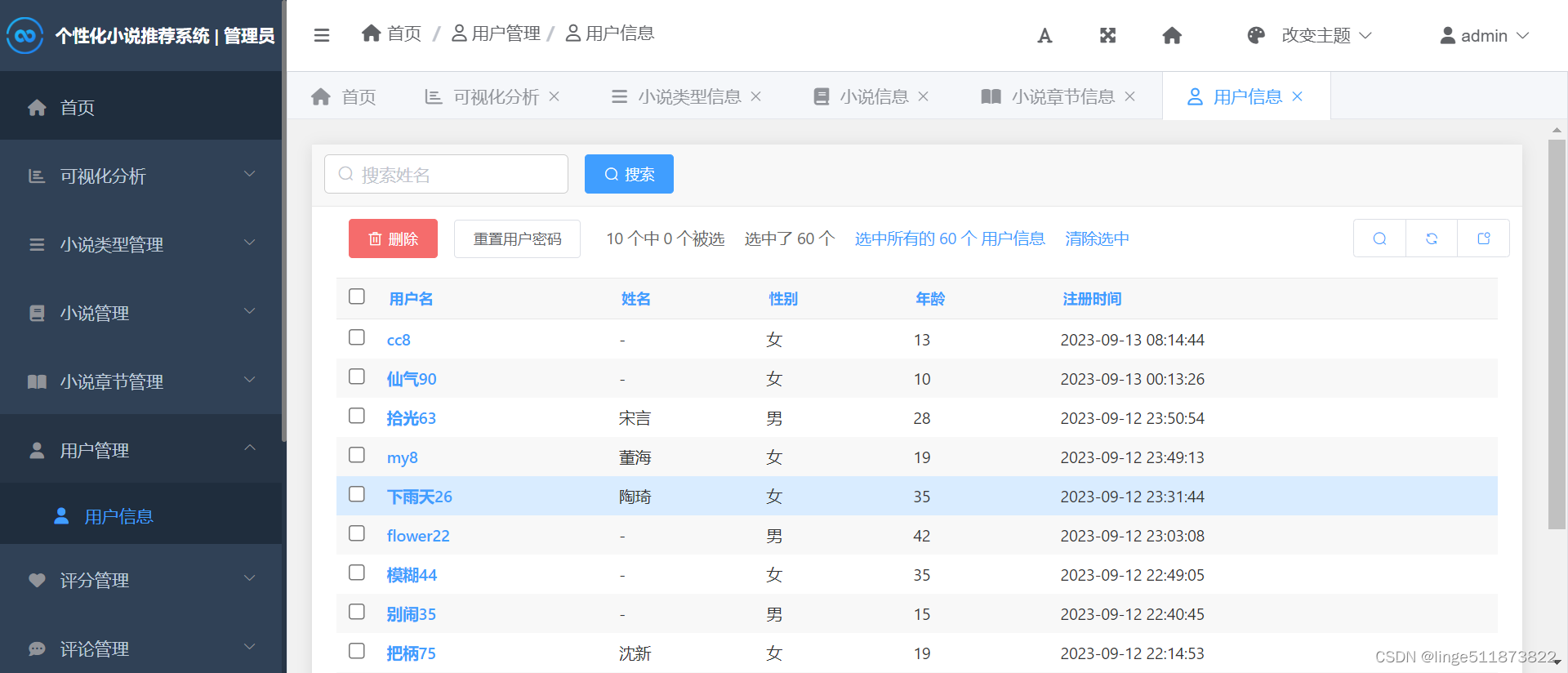Click the font size A icon

click(x=1045, y=35)
